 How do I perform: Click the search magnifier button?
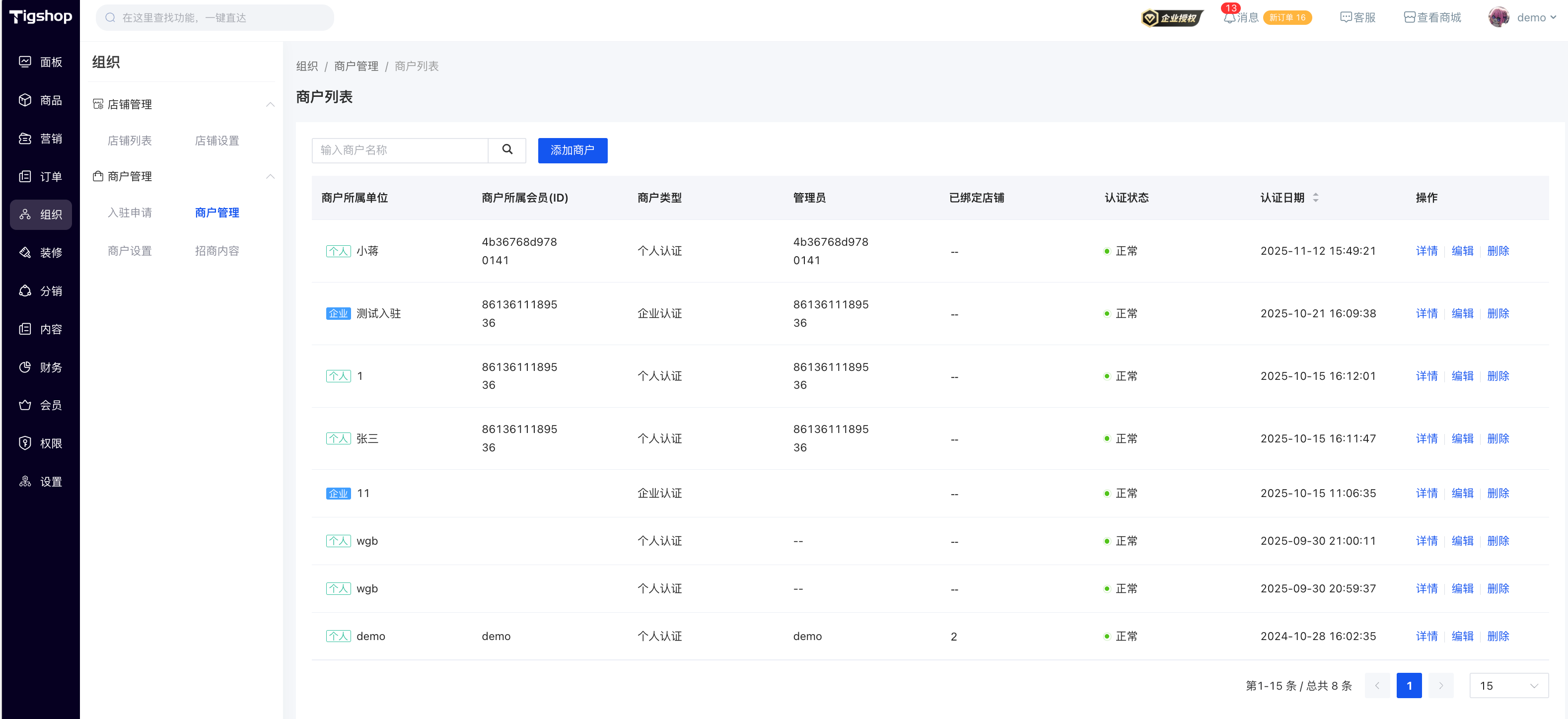click(x=507, y=150)
